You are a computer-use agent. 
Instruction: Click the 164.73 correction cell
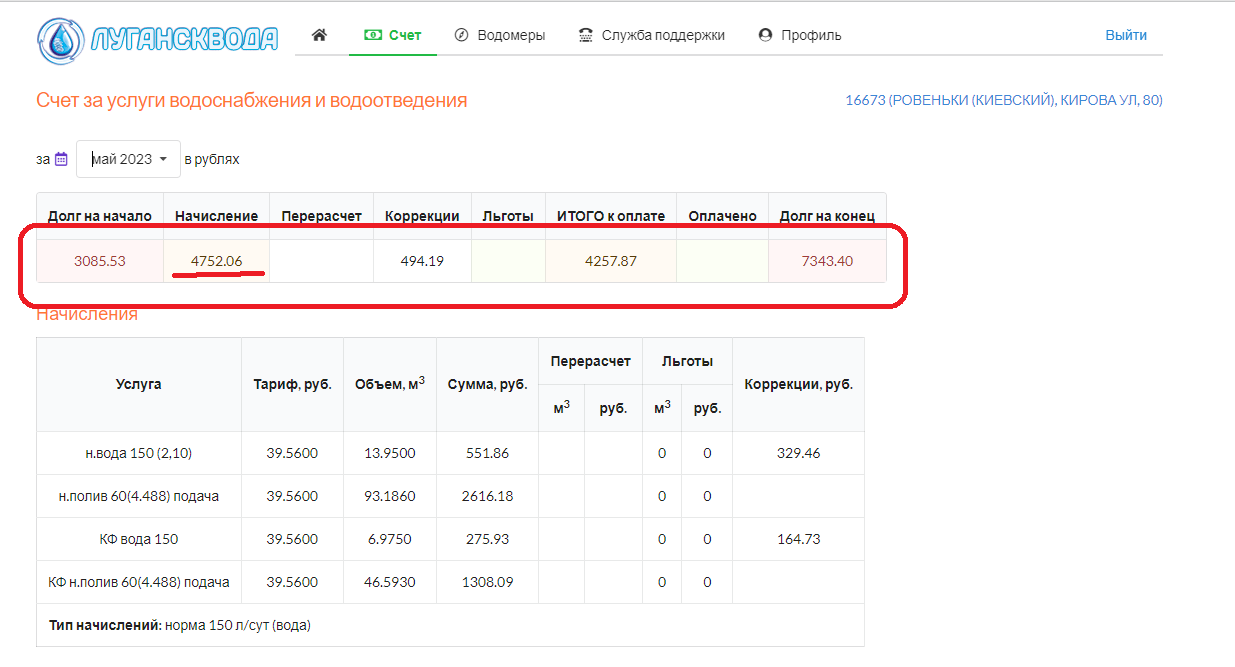pyautogui.click(x=798, y=539)
